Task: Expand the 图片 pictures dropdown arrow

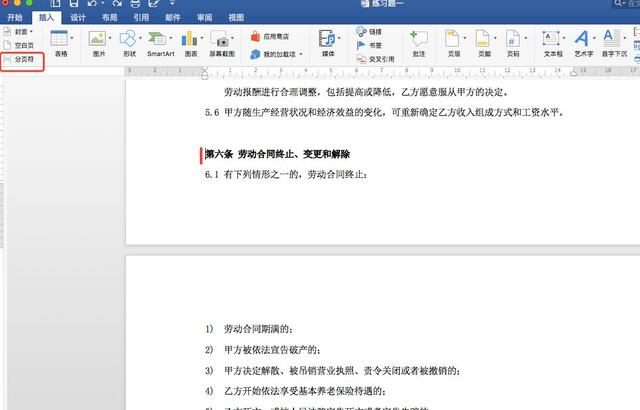Action: point(110,38)
